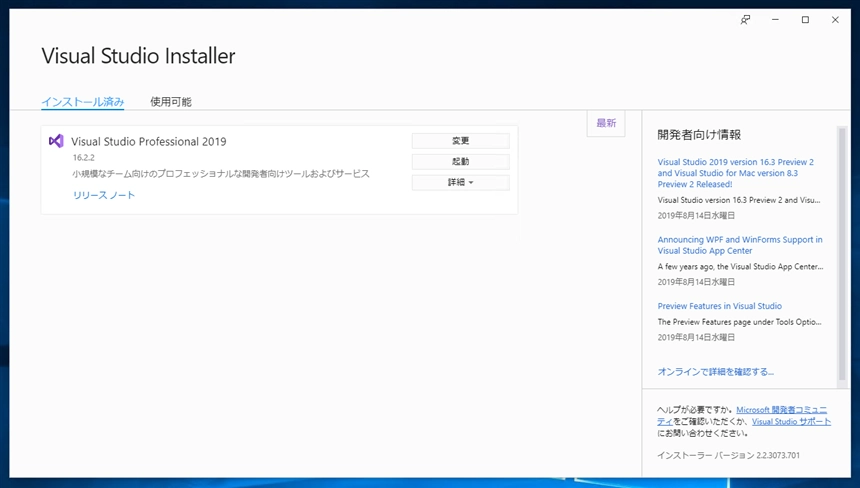Click the 起動 button to launch
The image size is (860, 488).
coord(461,162)
